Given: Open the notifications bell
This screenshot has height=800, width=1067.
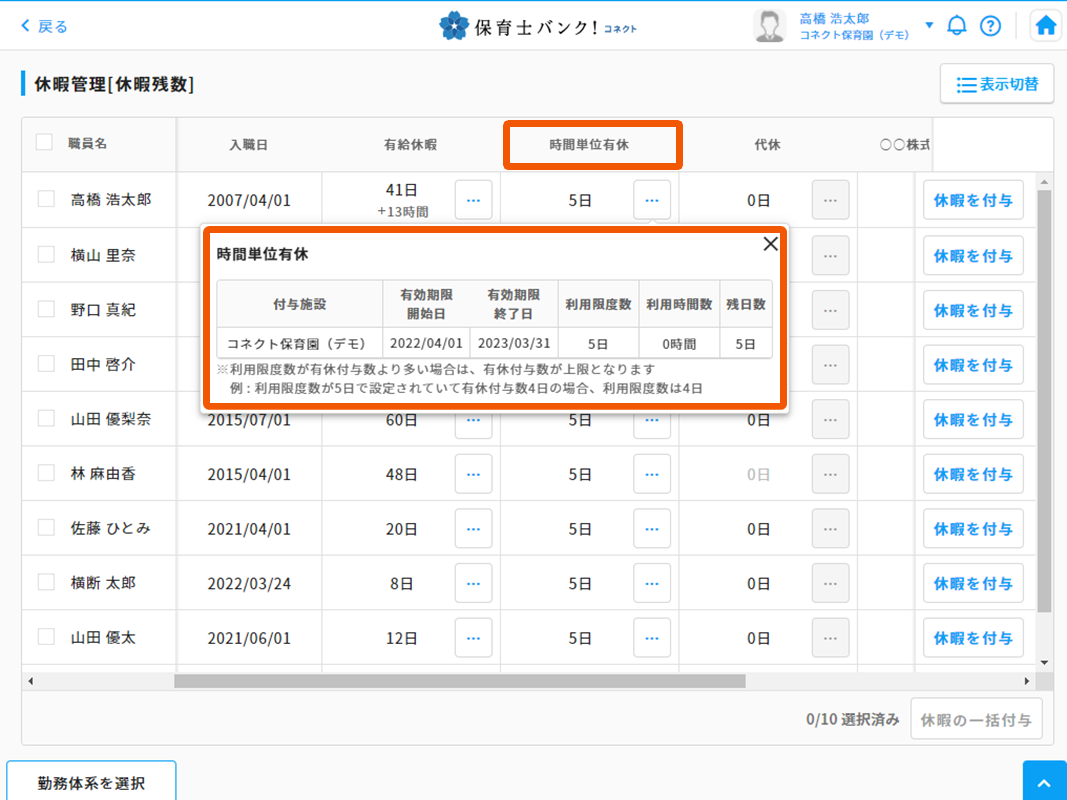Looking at the screenshot, I should (957, 26).
